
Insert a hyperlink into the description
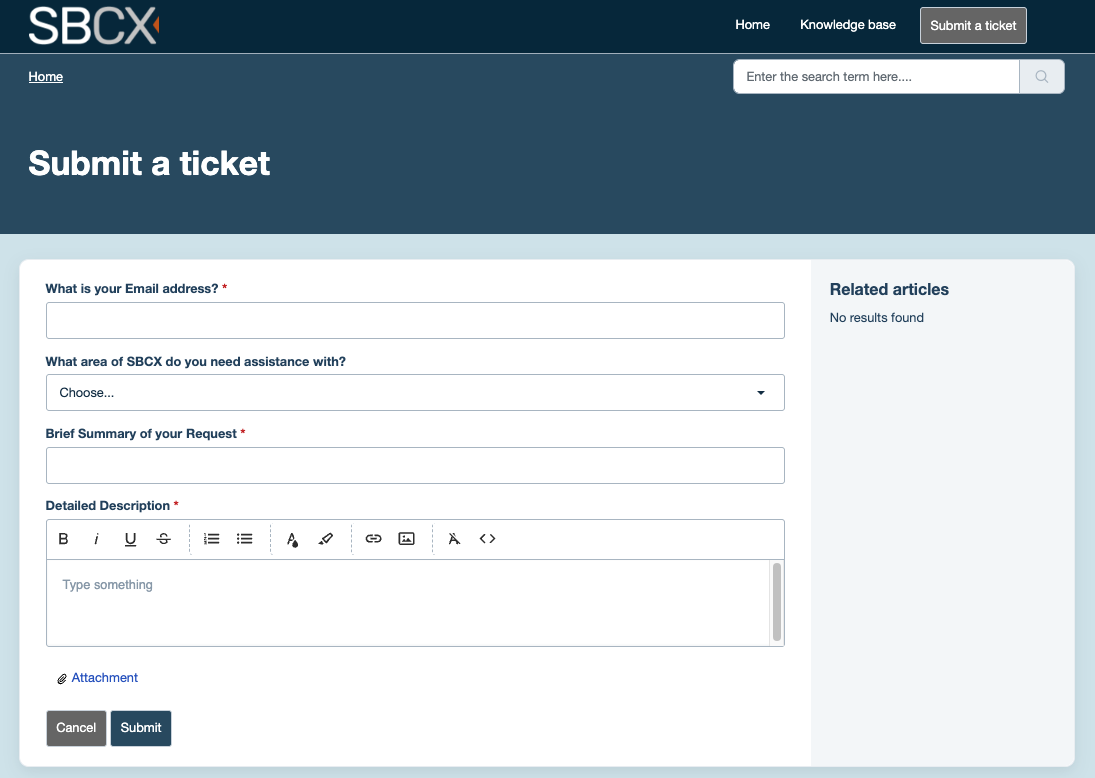point(373,538)
